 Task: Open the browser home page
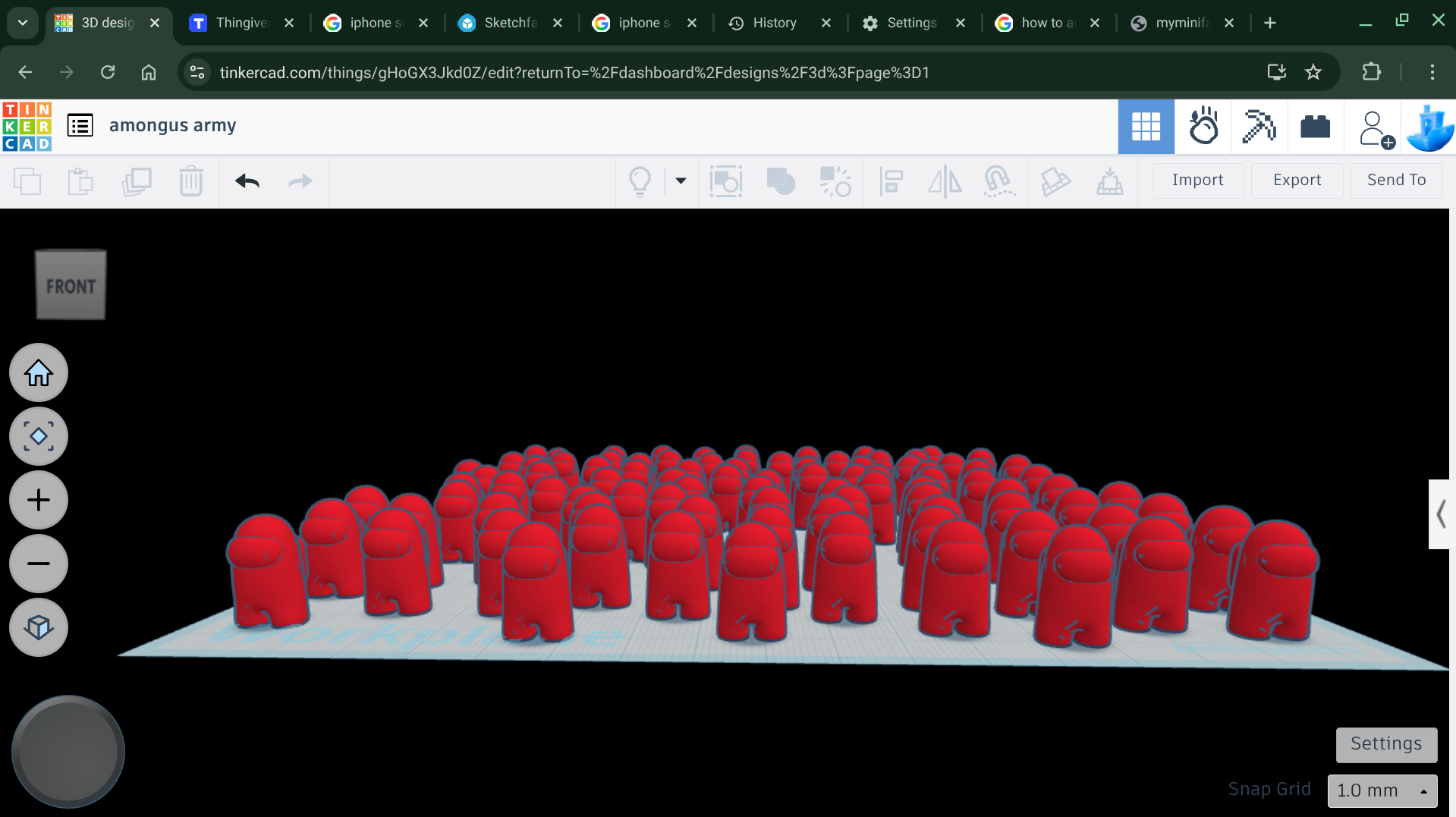[x=149, y=72]
